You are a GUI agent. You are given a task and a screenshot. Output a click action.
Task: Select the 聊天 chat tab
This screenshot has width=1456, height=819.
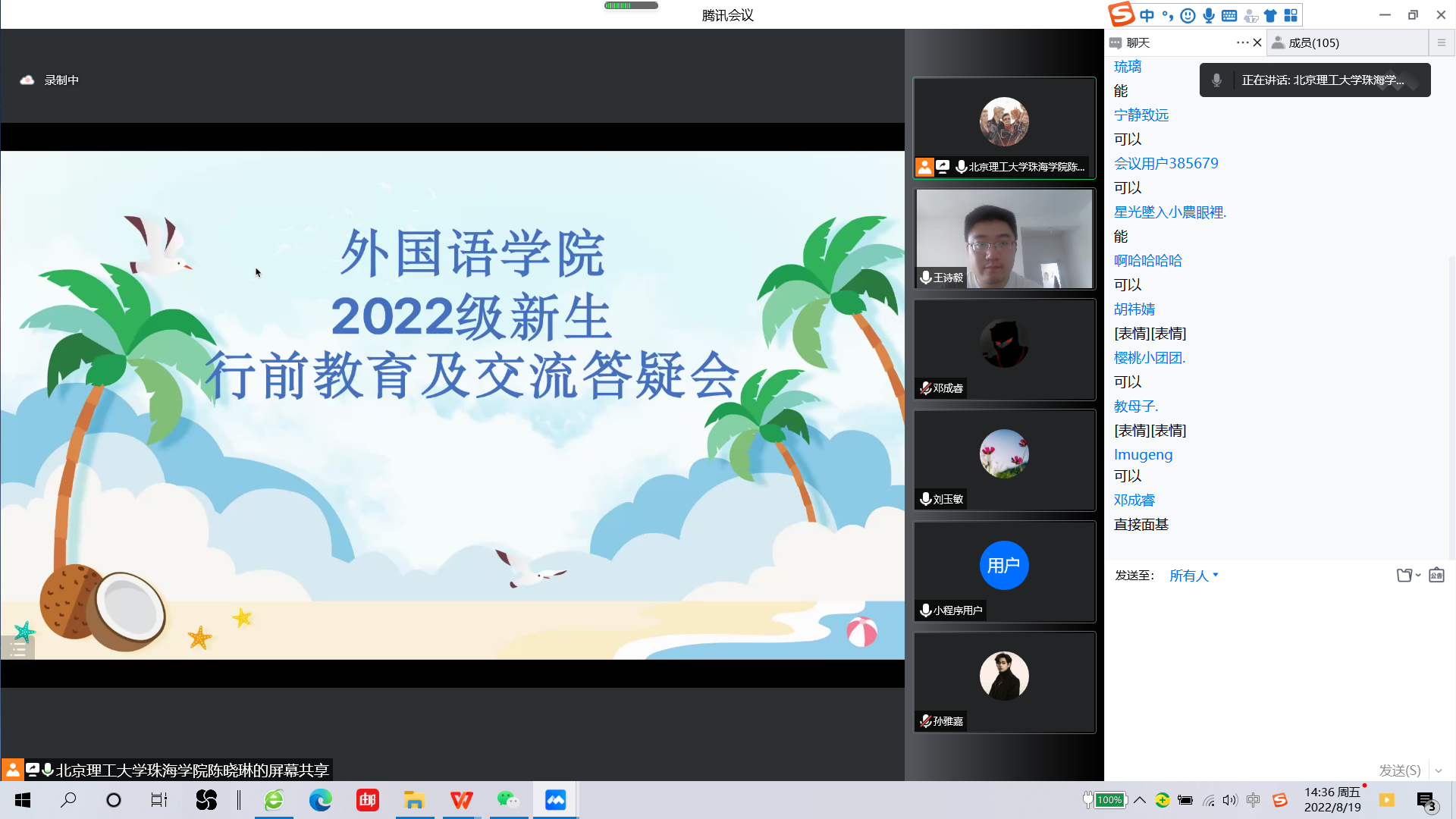(x=1130, y=42)
